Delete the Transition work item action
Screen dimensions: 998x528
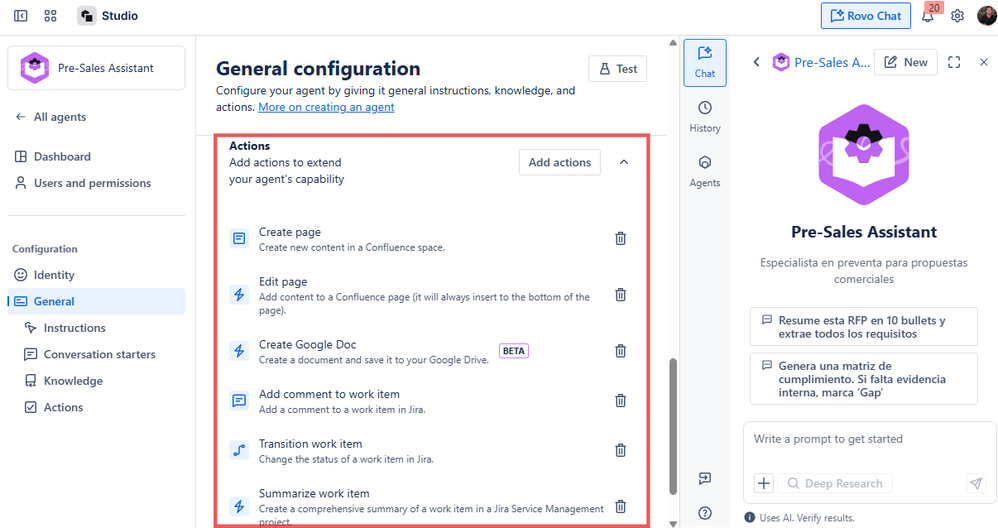pyautogui.click(x=621, y=450)
